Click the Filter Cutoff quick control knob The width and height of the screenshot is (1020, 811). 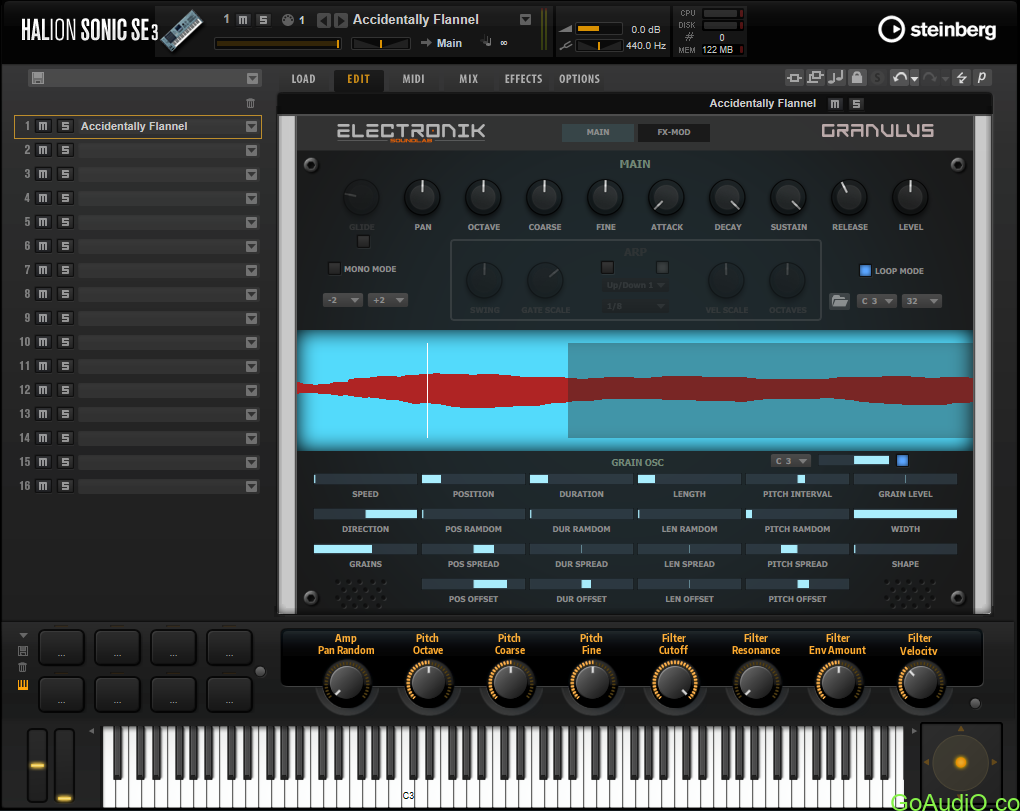(x=673, y=682)
